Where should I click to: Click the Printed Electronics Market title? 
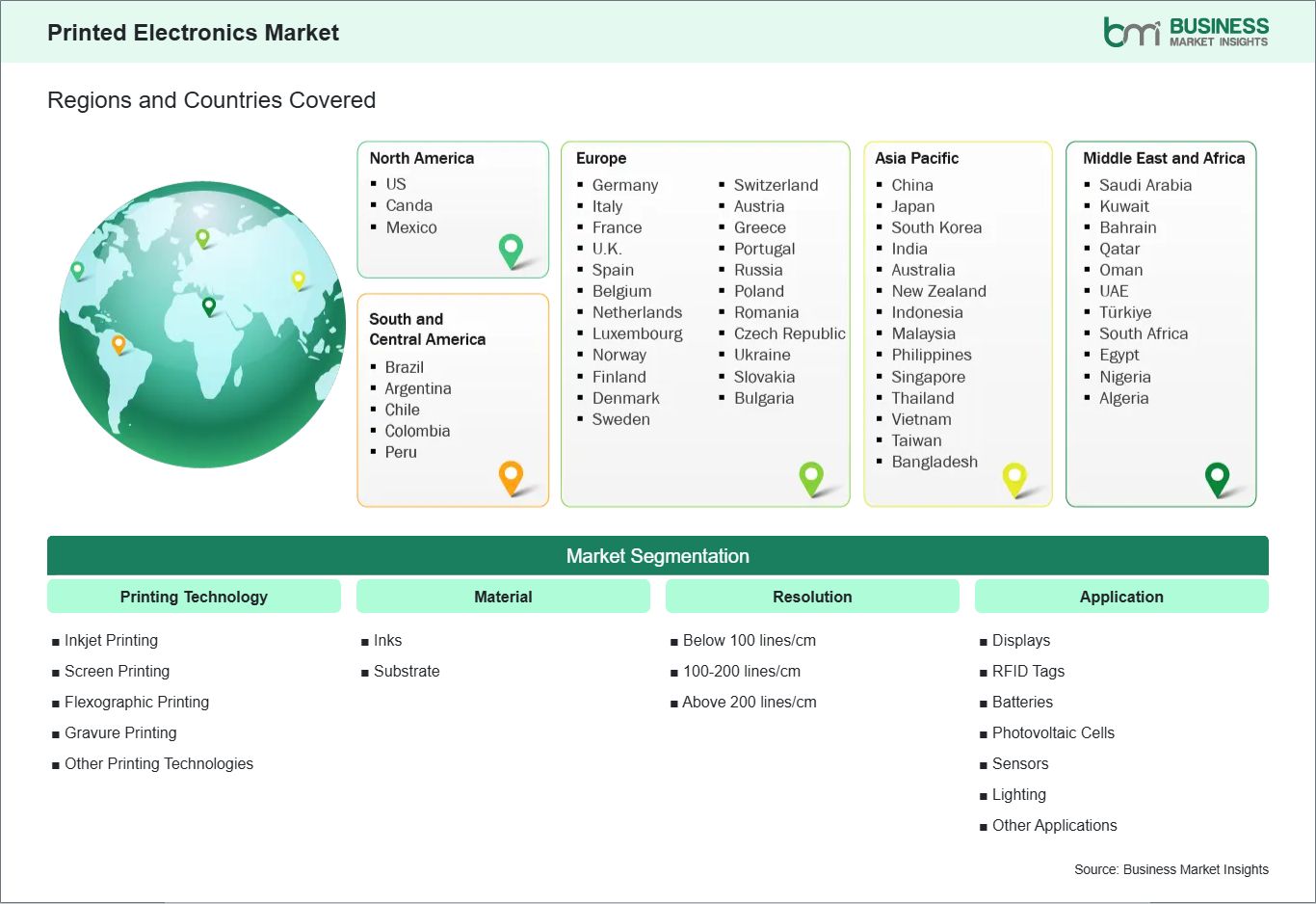[x=194, y=33]
